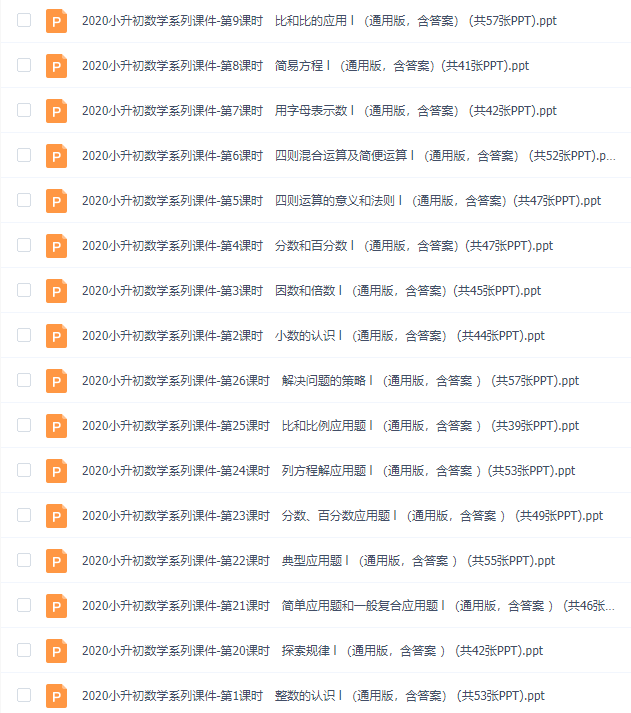
Task: Open the 第21课时 简单应用题和一般复合应用题 file
Action: click(348, 606)
